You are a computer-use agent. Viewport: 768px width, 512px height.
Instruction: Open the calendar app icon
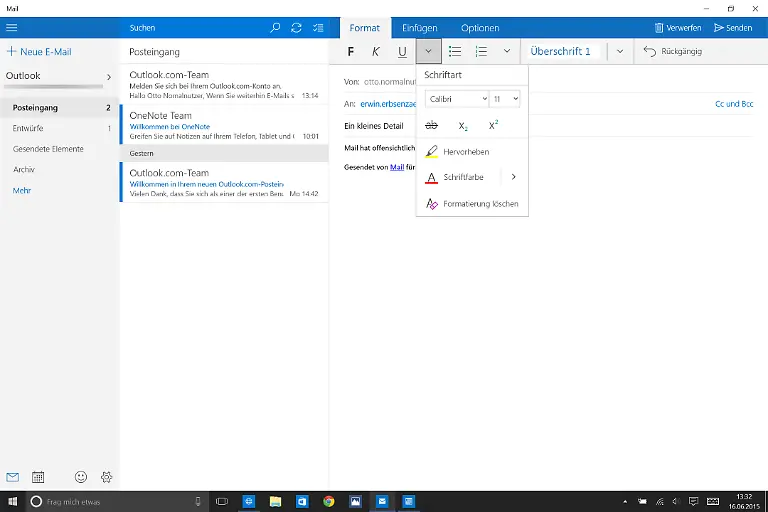(38, 478)
